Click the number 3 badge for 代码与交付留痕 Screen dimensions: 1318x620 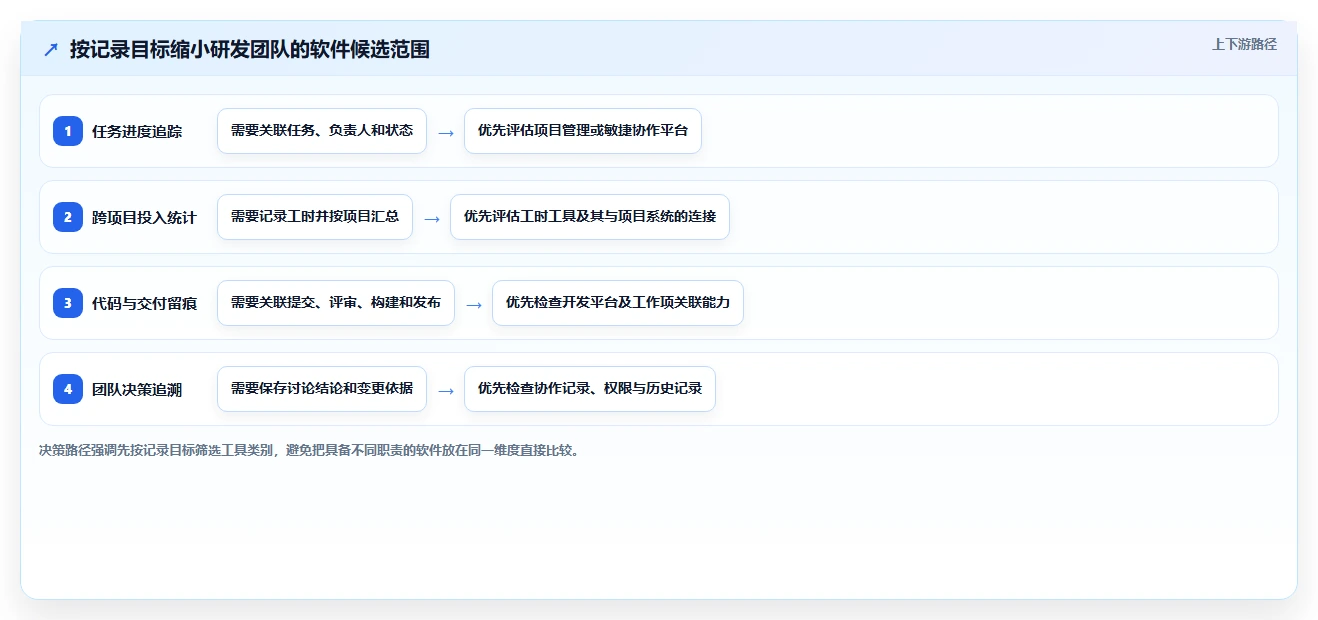tap(68, 303)
